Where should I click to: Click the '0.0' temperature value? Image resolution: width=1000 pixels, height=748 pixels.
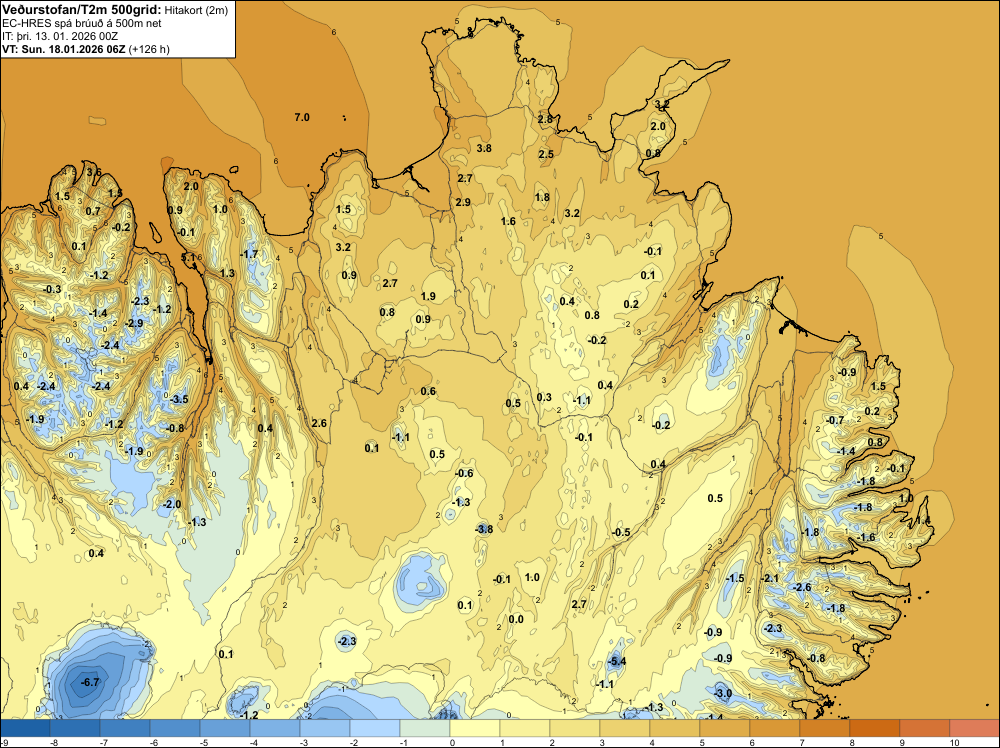pyautogui.click(x=516, y=619)
